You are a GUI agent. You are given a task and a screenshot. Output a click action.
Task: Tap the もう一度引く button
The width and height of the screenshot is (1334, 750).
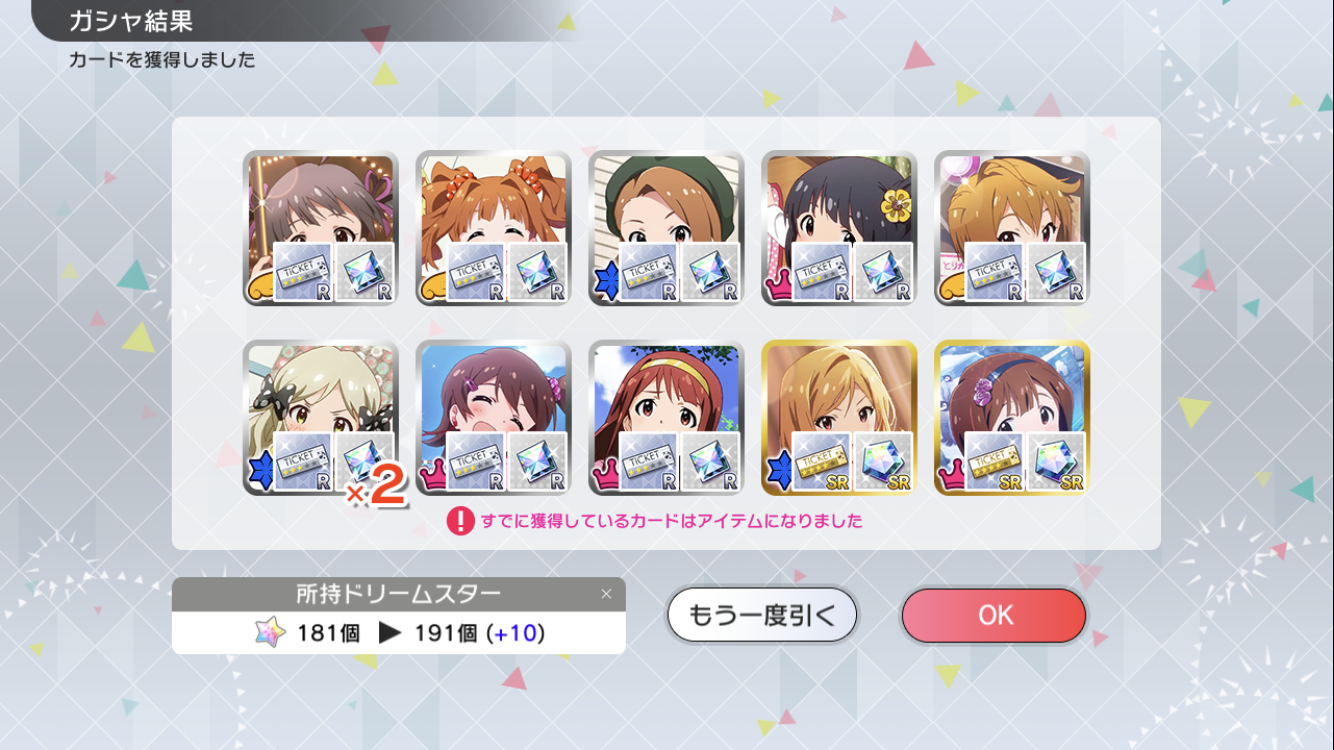click(x=762, y=615)
